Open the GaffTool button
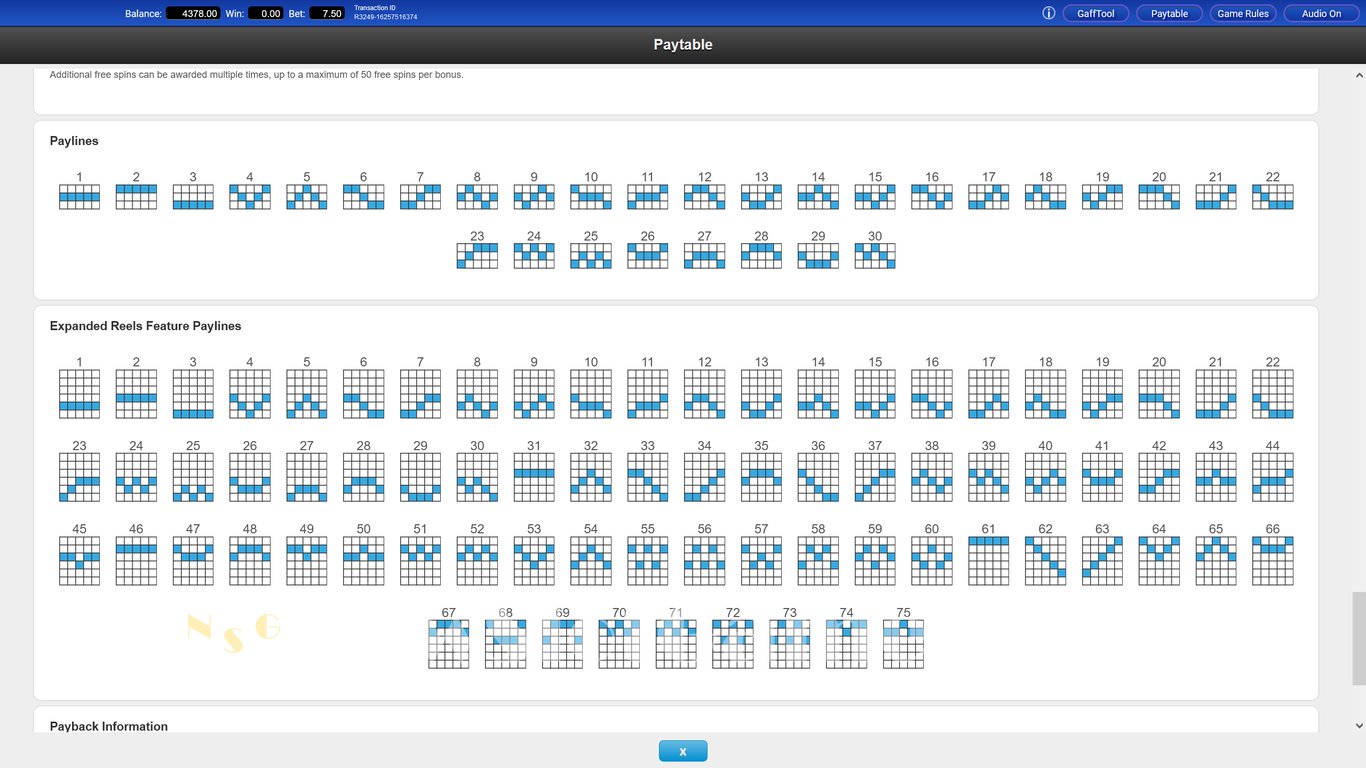 (x=1096, y=13)
